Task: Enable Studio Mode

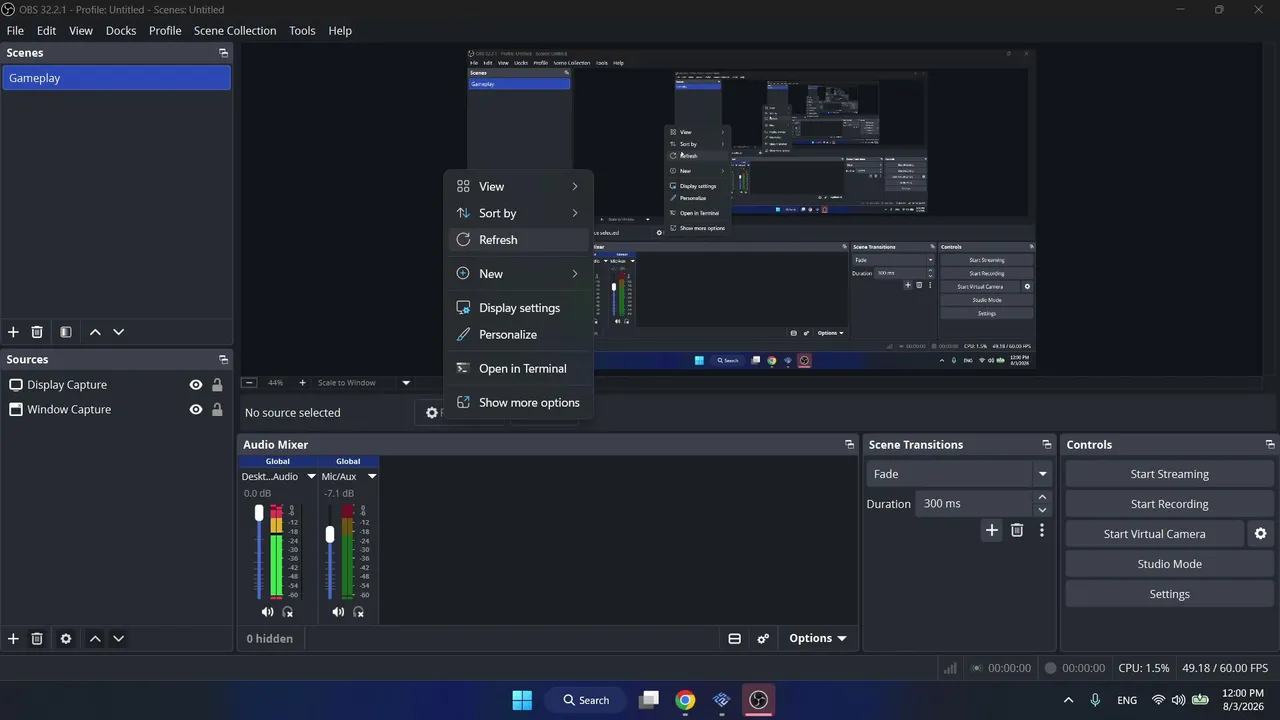Action: click(1169, 564)
